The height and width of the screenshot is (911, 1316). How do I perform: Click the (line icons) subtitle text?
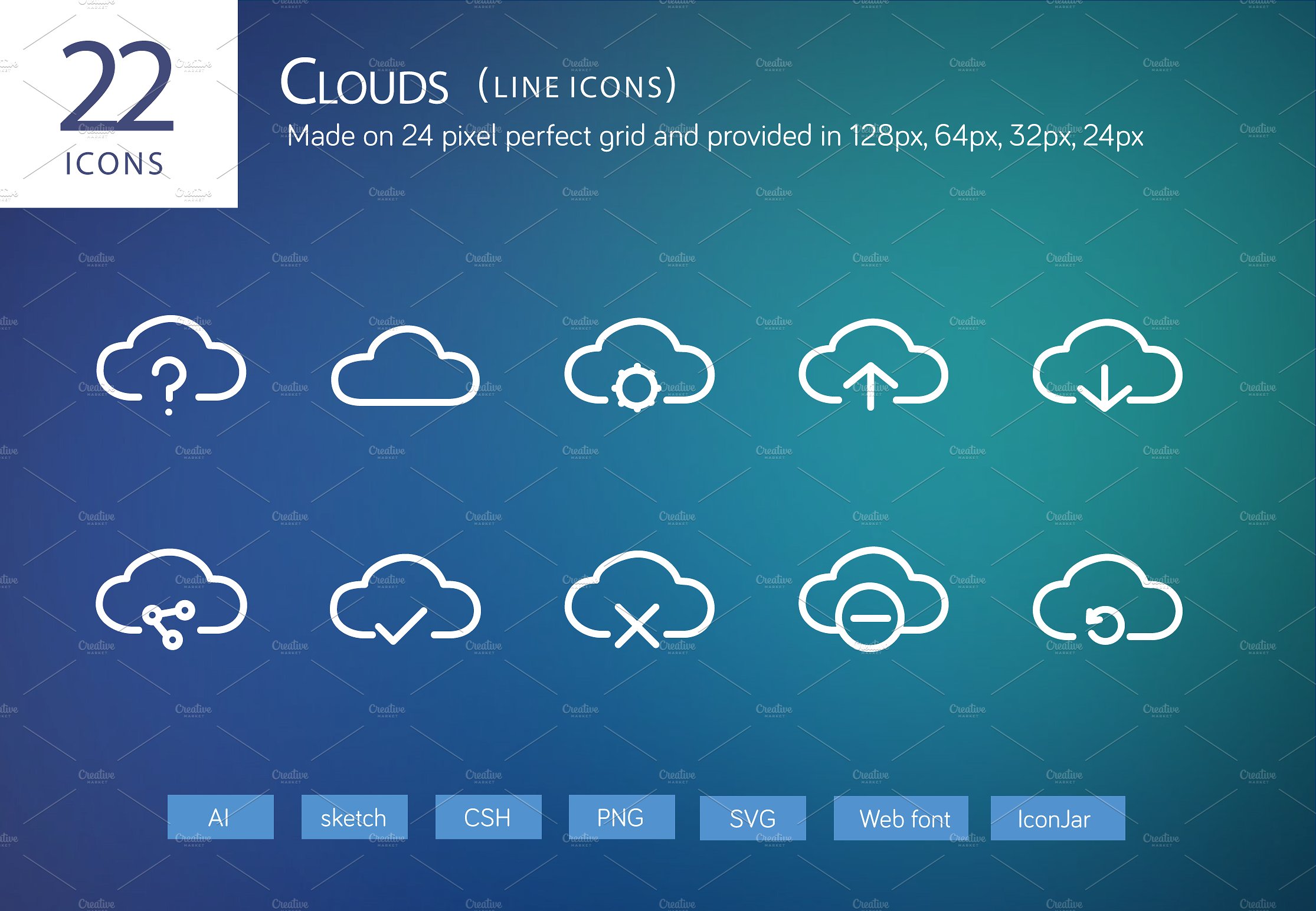coord(577,86)
